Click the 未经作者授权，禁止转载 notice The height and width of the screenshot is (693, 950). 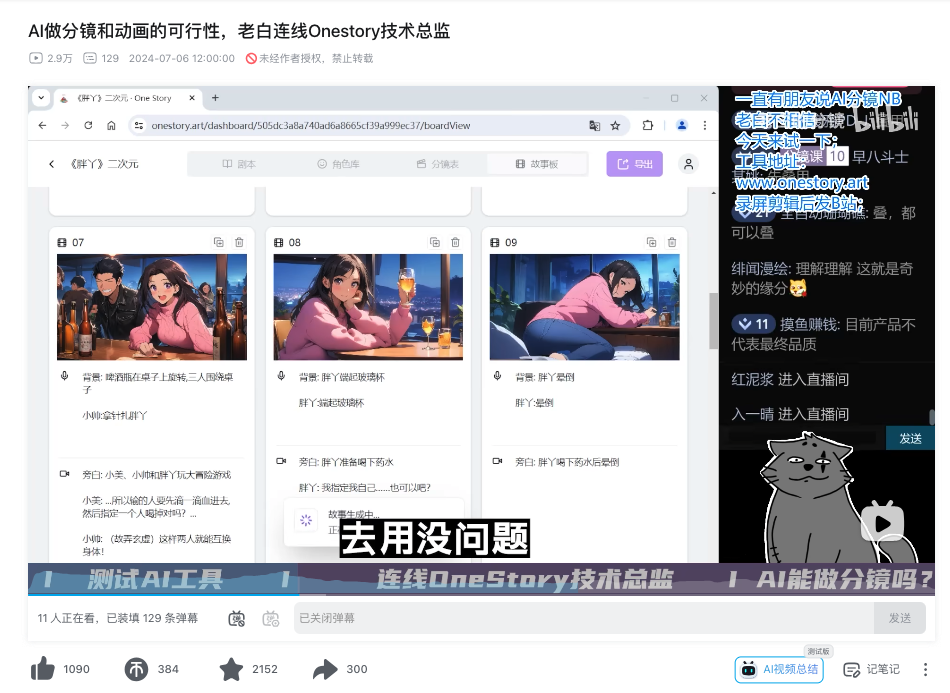pos(310,58)
